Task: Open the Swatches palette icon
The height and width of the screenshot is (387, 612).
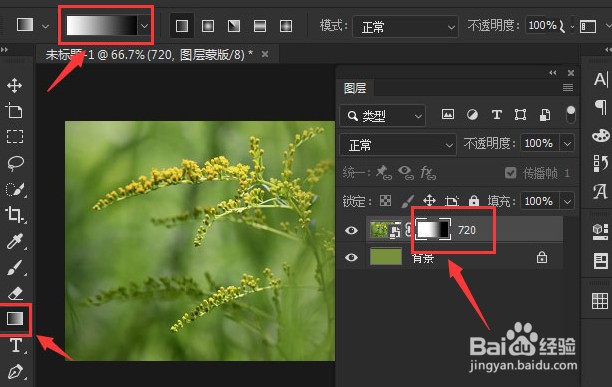Action: tap(600, 136)
